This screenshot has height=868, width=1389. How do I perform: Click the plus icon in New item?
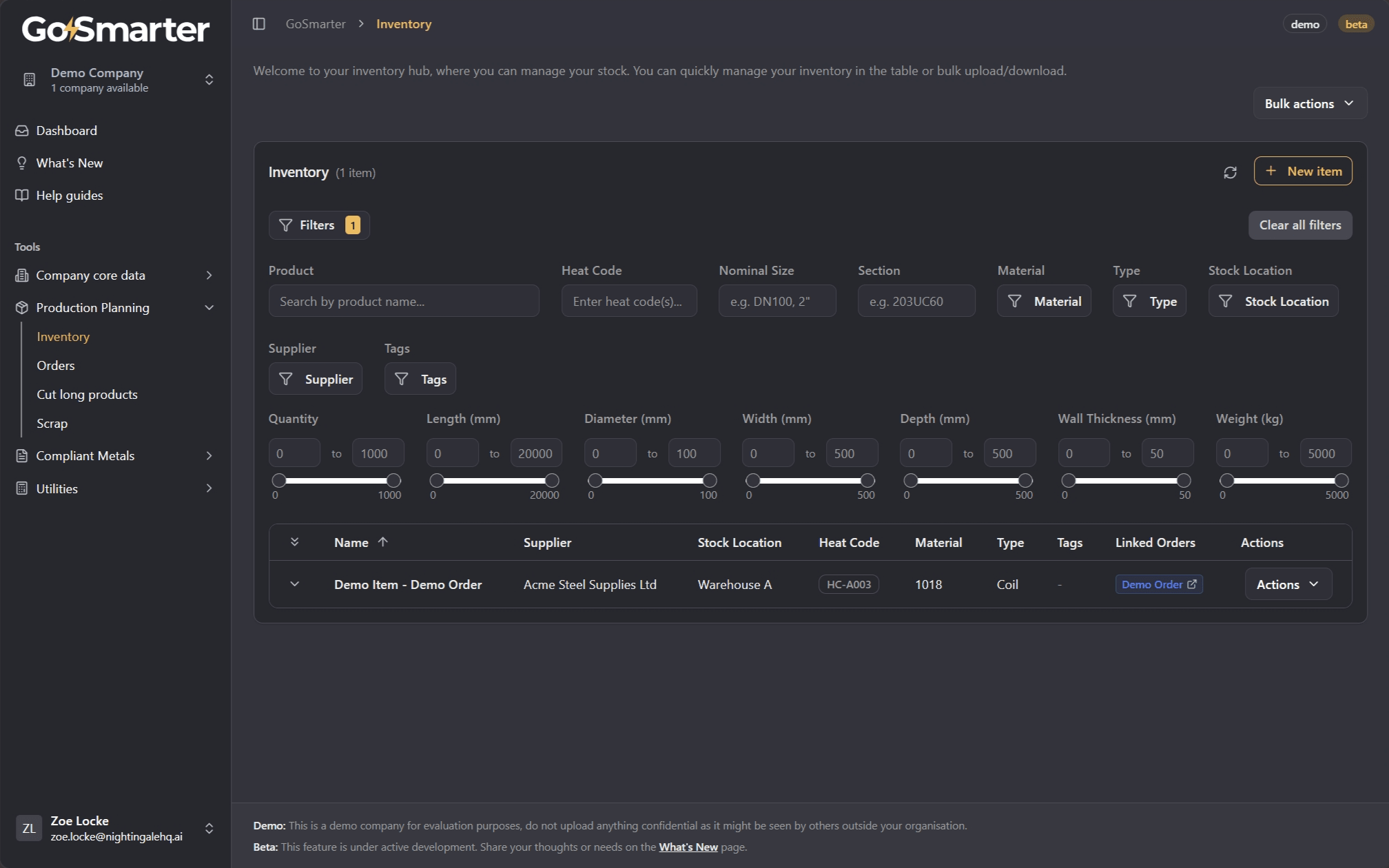tap(1271, 171)
